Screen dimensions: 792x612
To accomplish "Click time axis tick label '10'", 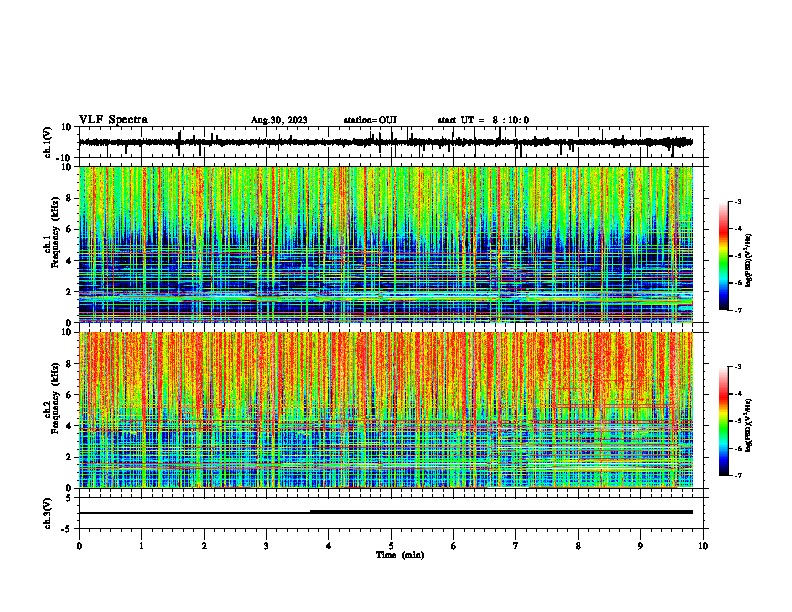I will [703, 546].
